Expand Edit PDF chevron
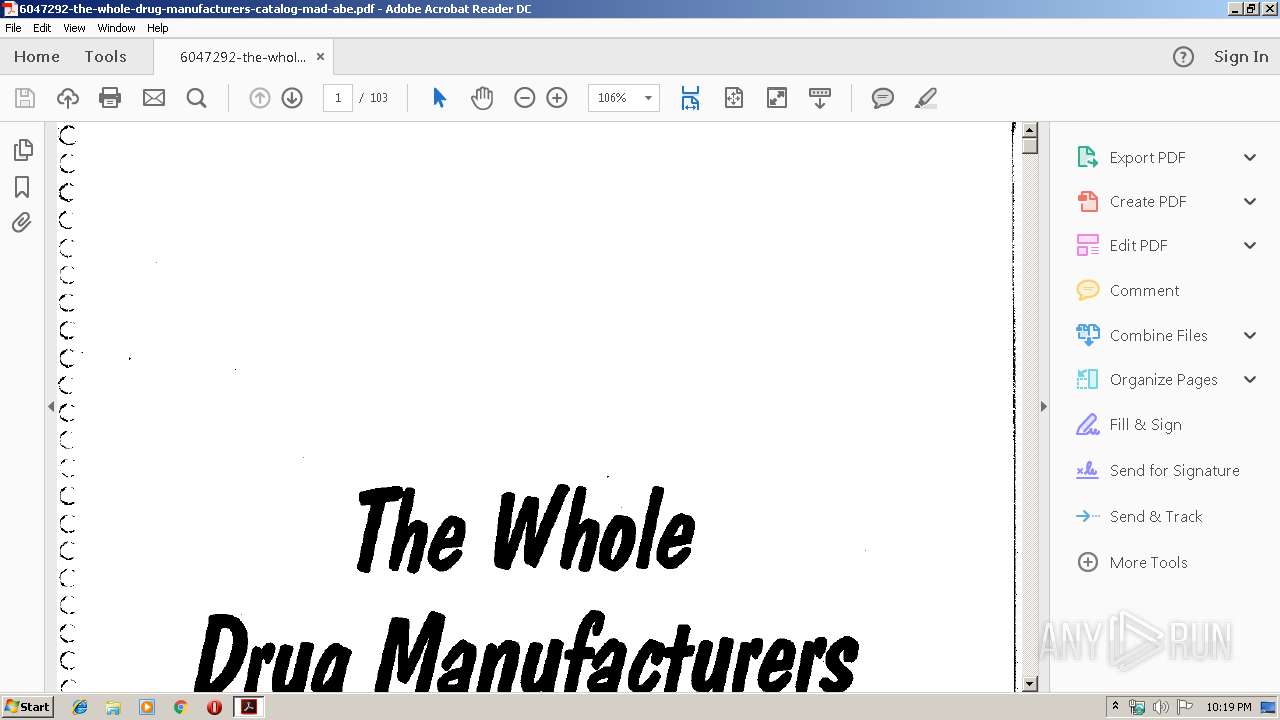 click(1250, 245)
